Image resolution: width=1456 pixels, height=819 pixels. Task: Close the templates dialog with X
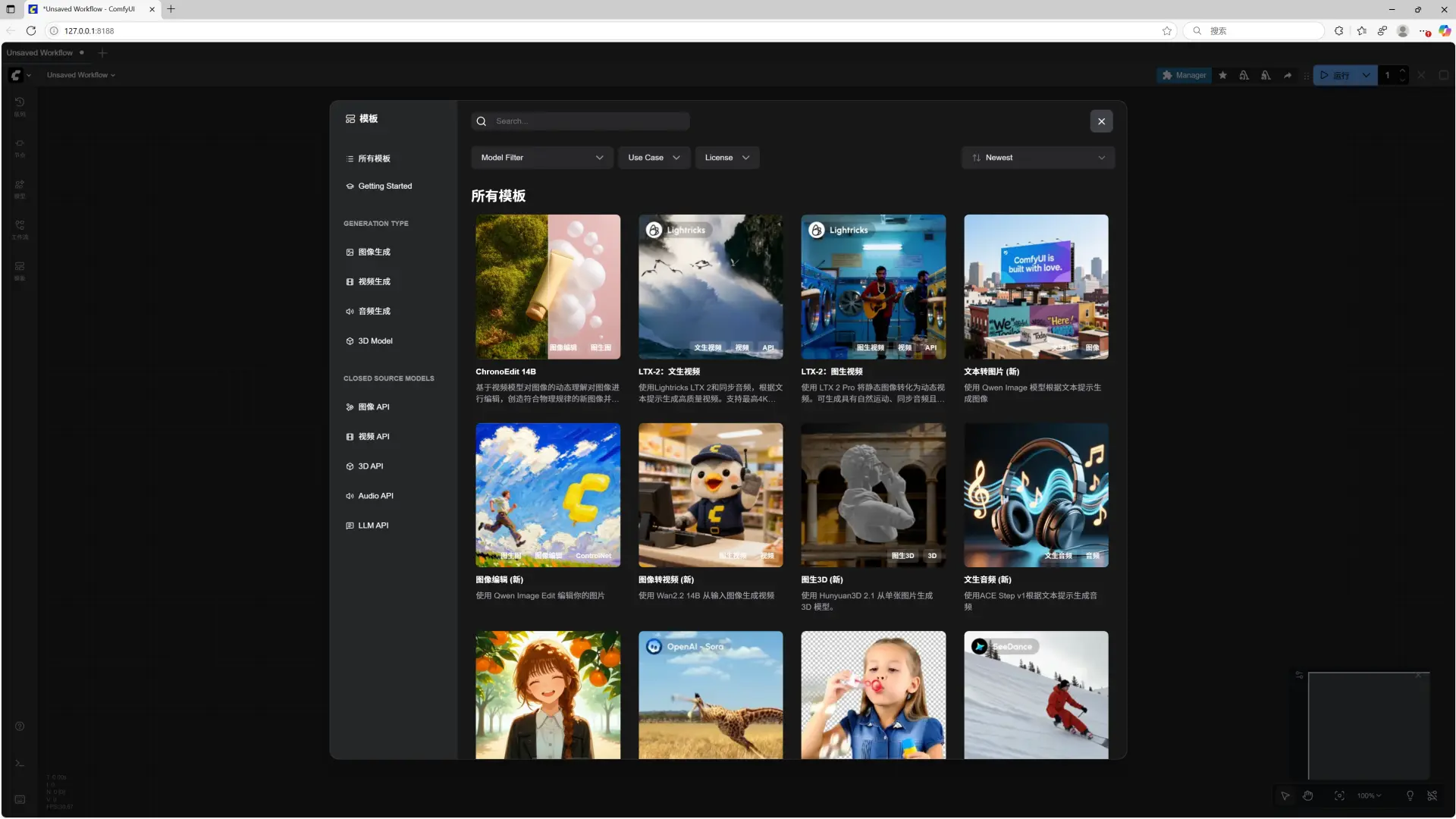click(1101, 121)
